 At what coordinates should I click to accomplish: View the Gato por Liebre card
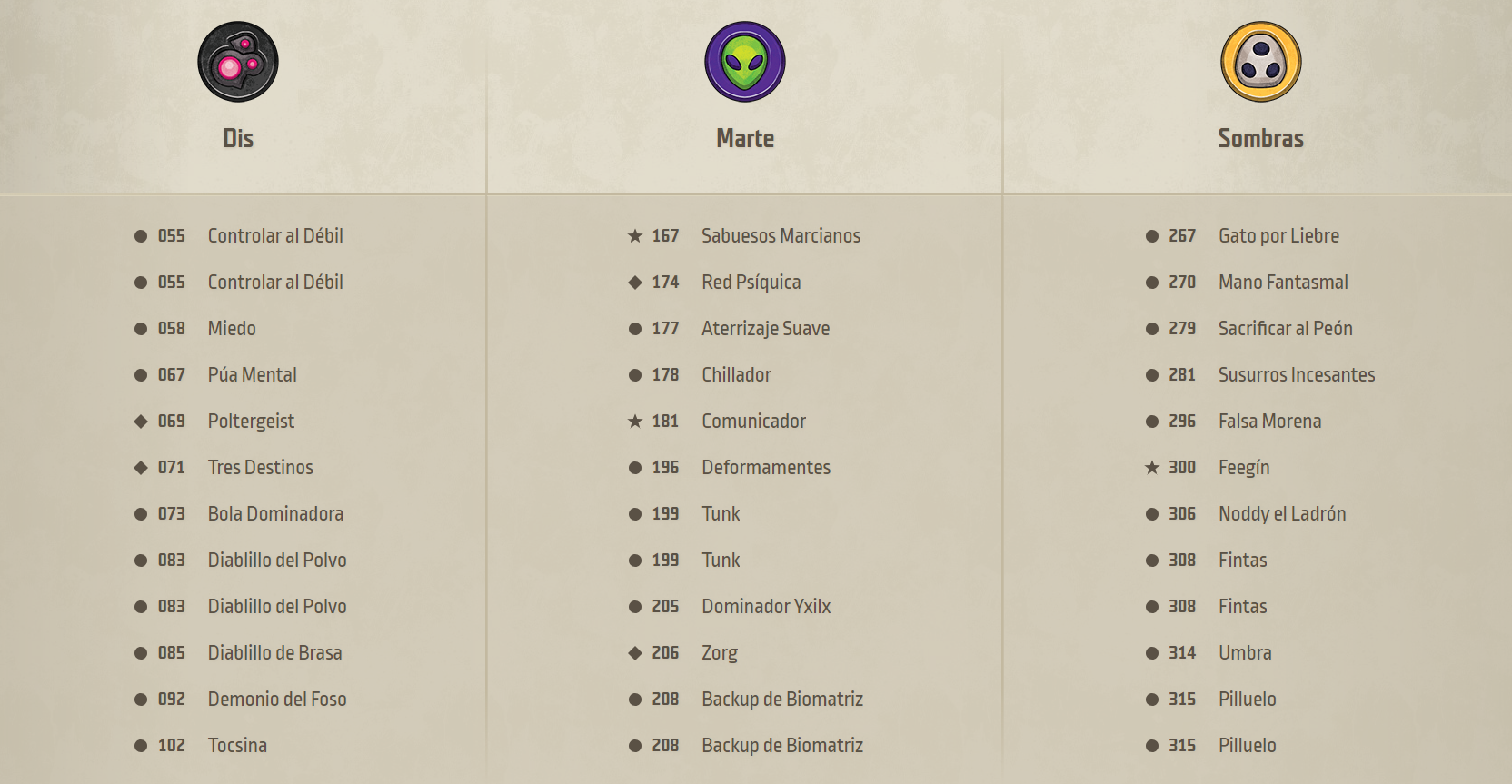(x=1278, y=236)
